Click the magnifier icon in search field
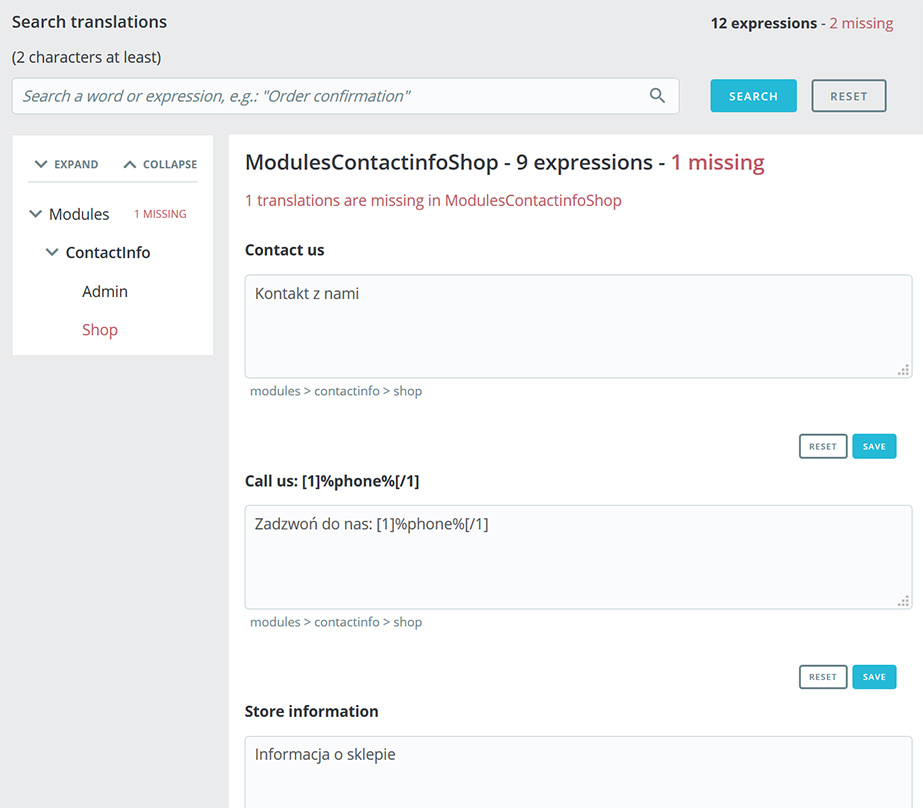Screen dimensions: 923x808 click(657, 95)
